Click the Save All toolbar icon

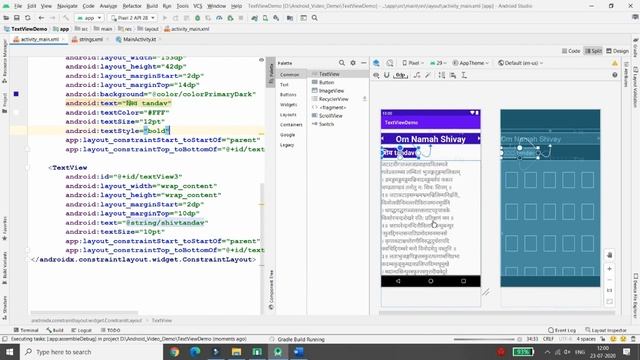point(17,18)
